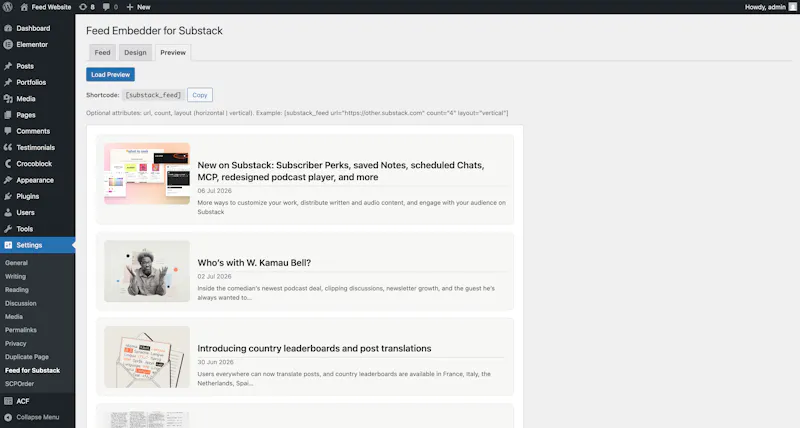
Task: Click the 30 Jun 2026 post date
Action: pos(215,362)
